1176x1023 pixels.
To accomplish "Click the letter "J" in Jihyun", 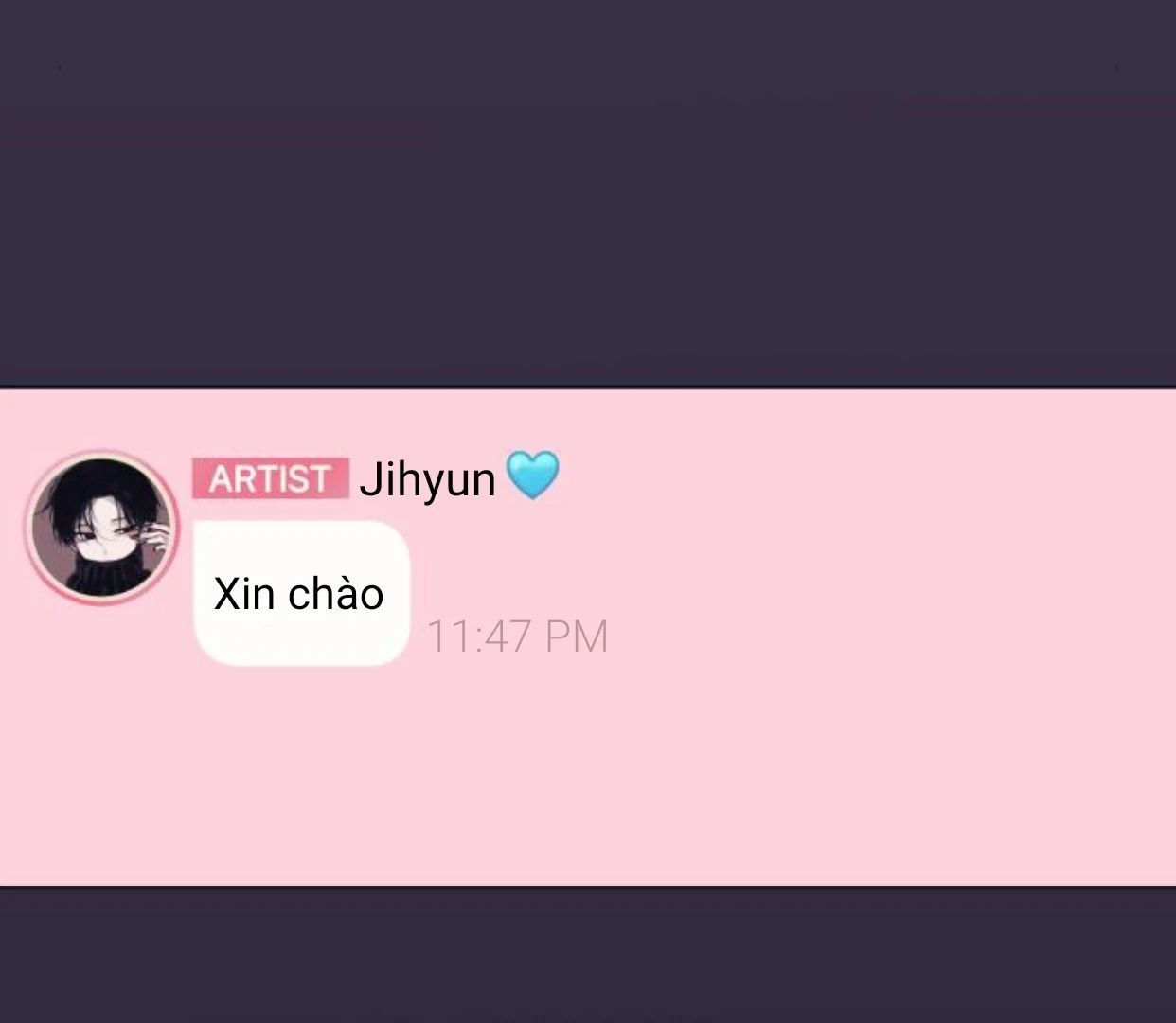I will click(x=367, y=479).
